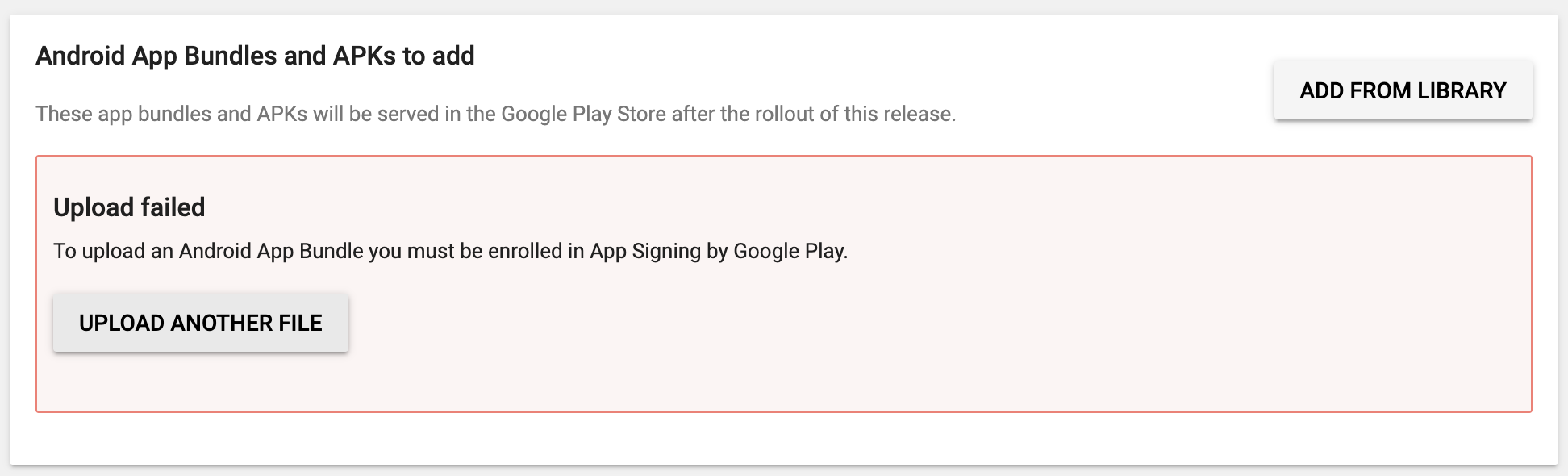The height and width of the screenshot is (476, 1568).
Task: Click "App Signing by Google Play" in error
Action: (718, 251)
